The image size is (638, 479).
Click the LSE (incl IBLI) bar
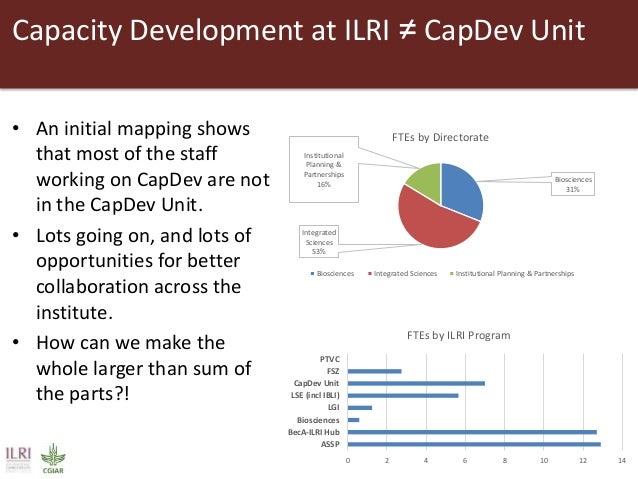click(x=403, y=396)
